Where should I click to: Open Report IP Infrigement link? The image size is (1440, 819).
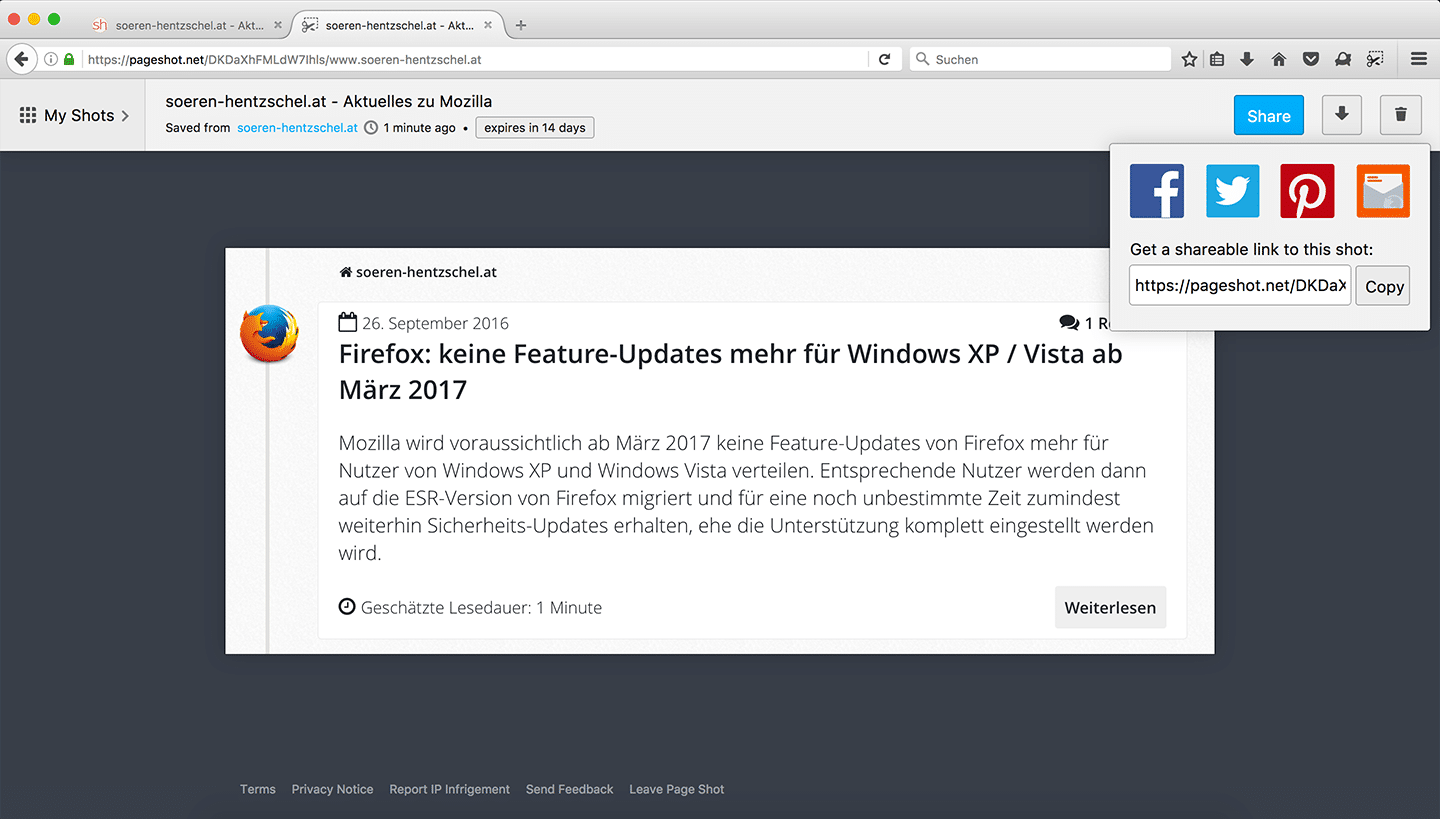point(450,789)
